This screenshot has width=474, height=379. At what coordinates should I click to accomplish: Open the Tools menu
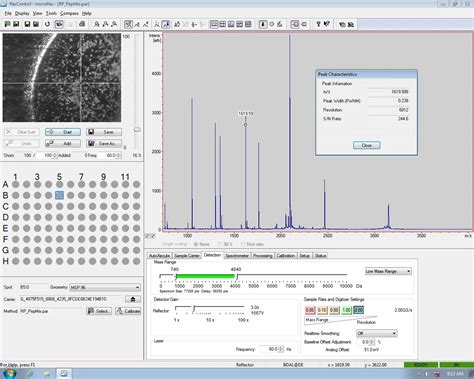tap(51, 13)
